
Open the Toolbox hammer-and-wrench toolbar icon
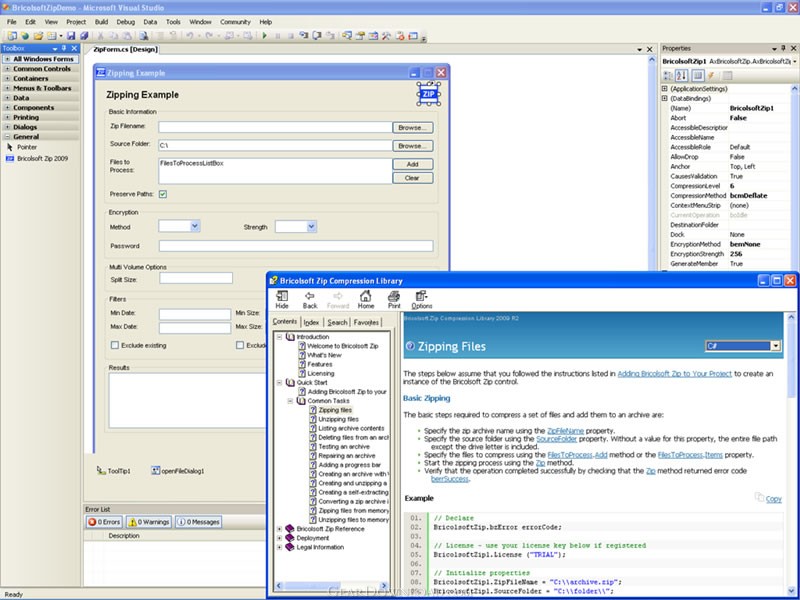coord(386,36)
